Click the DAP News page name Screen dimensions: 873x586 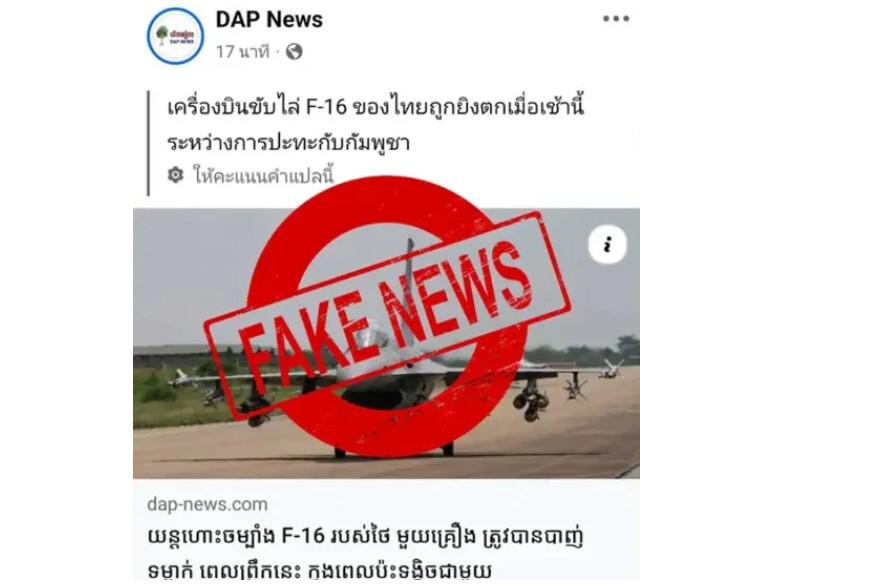(x=269, y=19)
